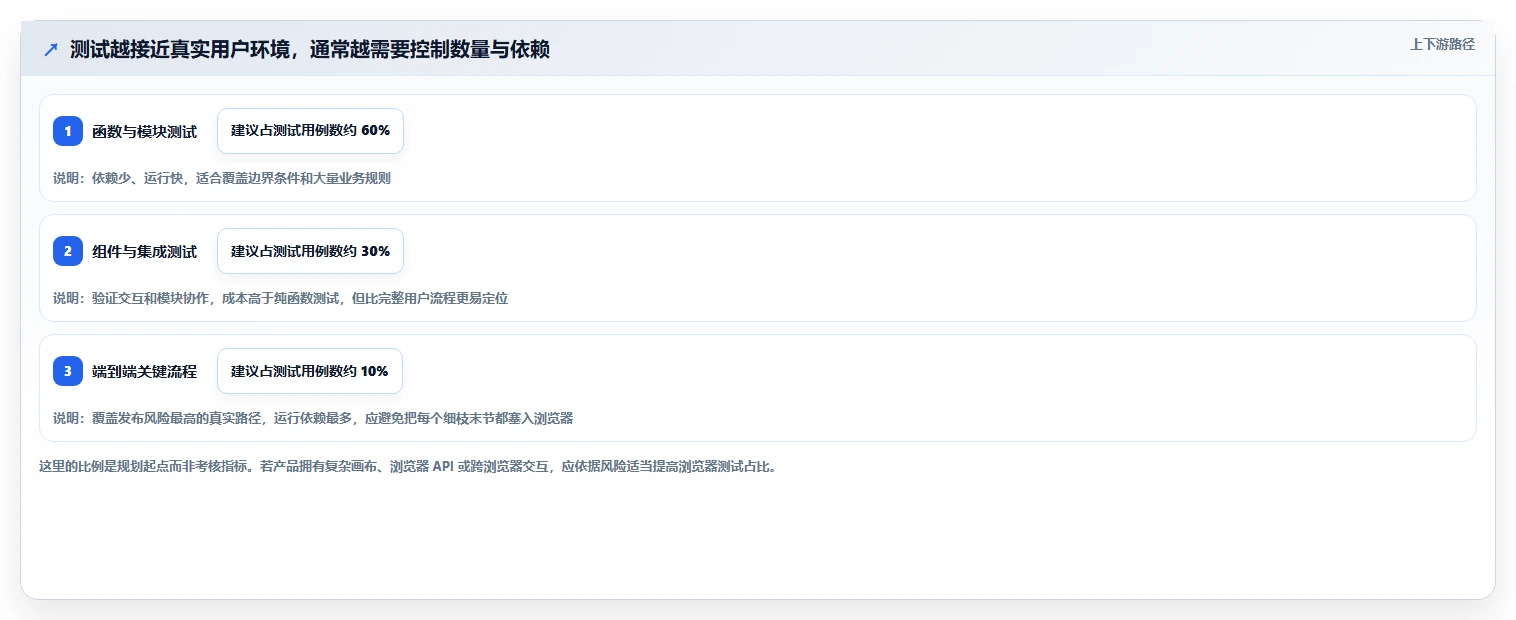
Task: Click the diagonal arrow icon beside the title
Action: click(x=51, y=49)
